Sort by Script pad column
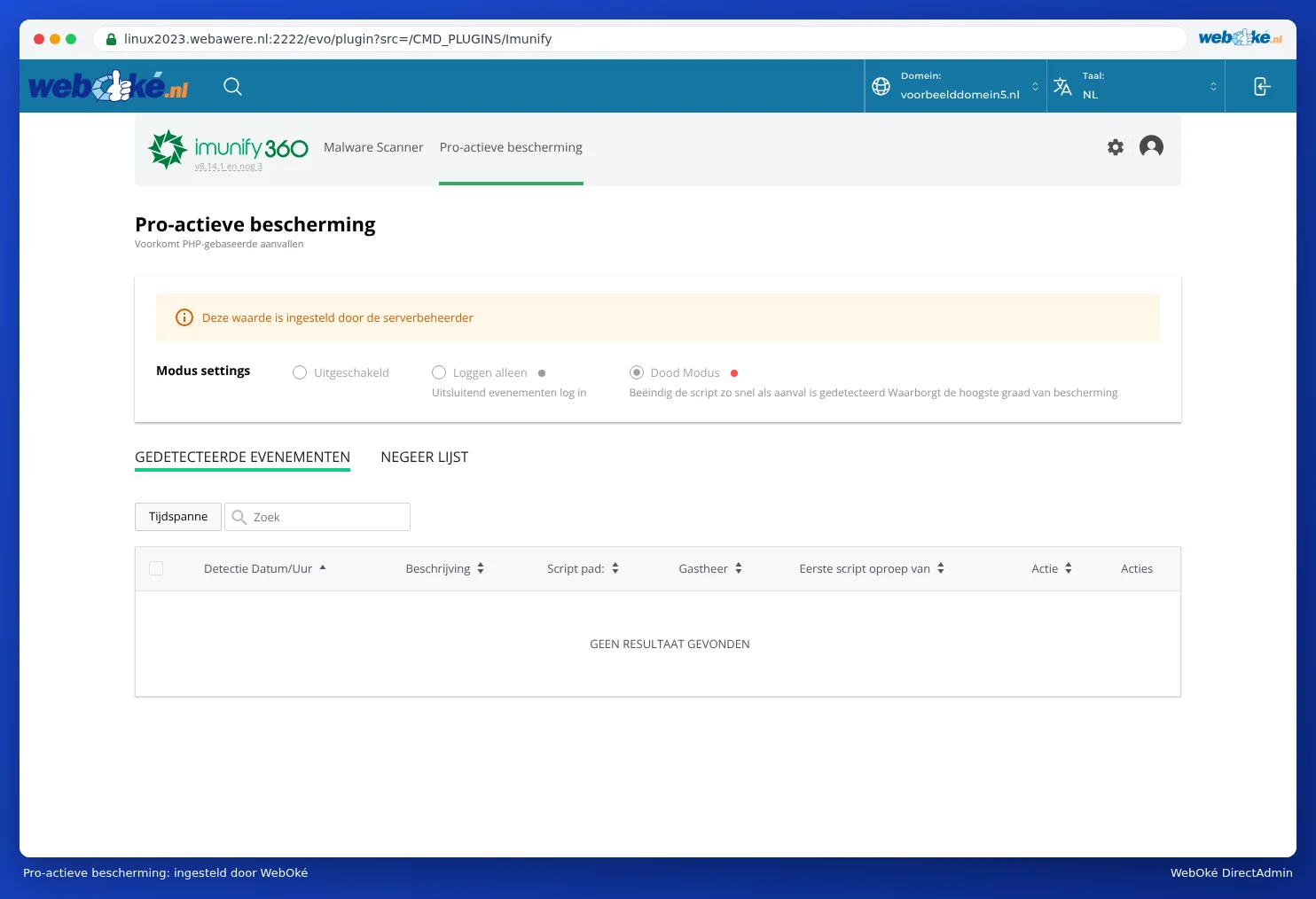 (x=583, y=568)
